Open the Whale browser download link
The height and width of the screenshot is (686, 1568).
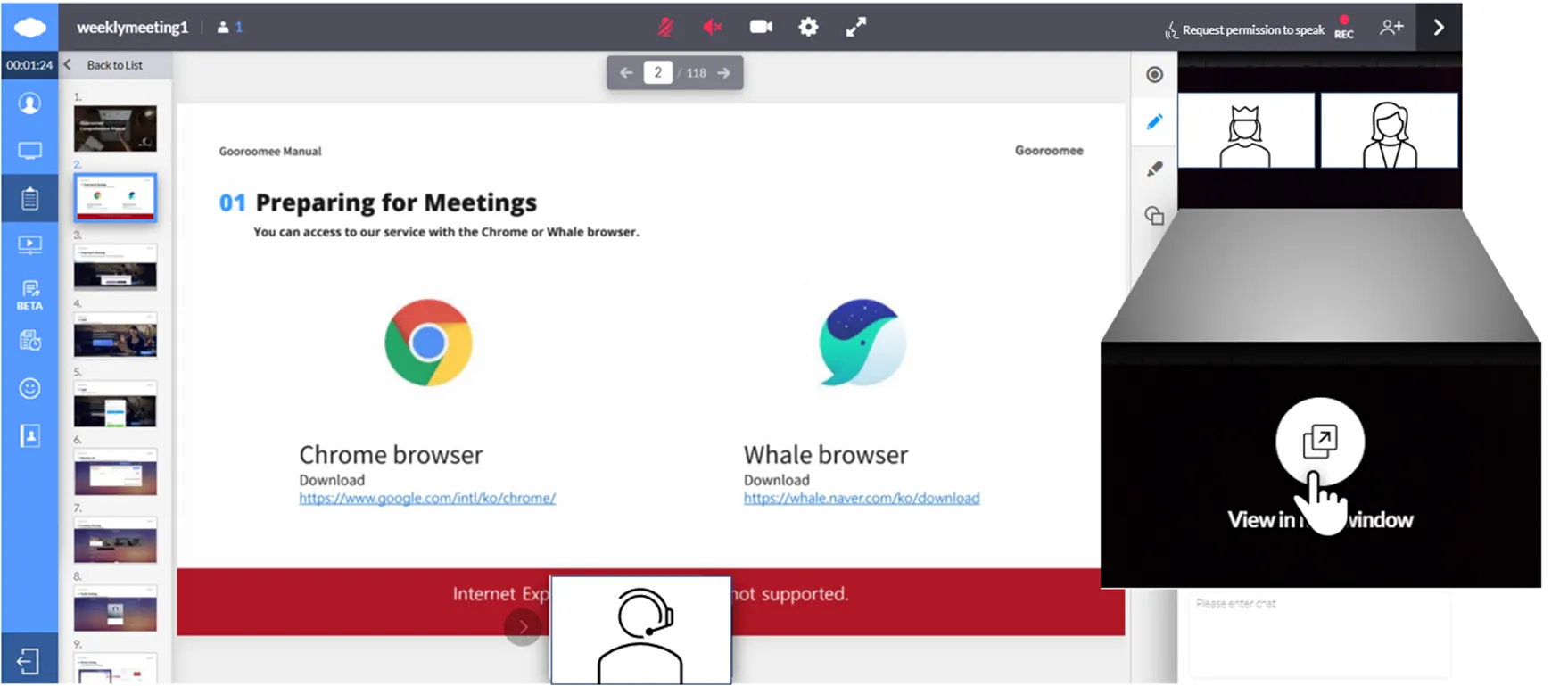[x=862, y=499]
